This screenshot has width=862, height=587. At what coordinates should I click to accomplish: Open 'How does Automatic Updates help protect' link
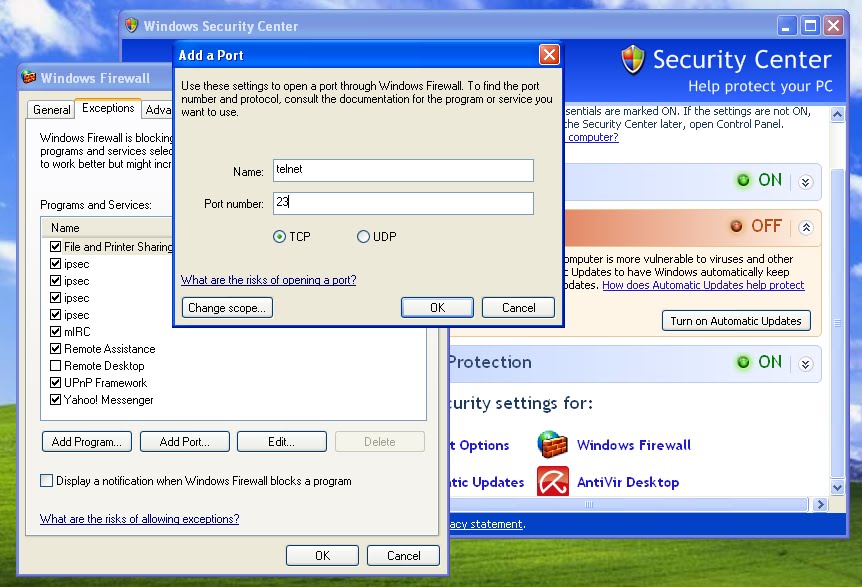click(x=703, y=285)
